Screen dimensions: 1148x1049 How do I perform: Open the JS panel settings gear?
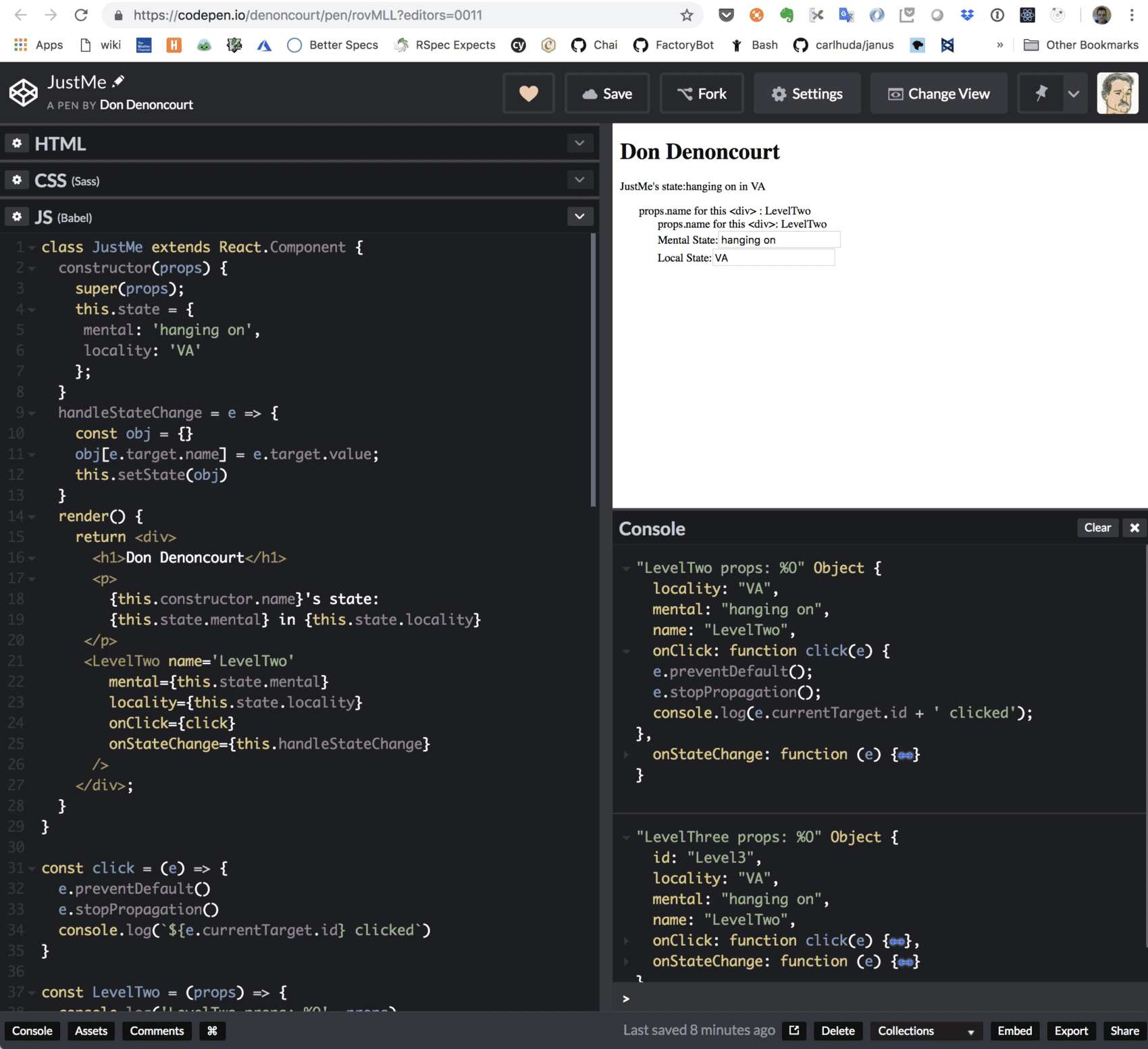16,216
